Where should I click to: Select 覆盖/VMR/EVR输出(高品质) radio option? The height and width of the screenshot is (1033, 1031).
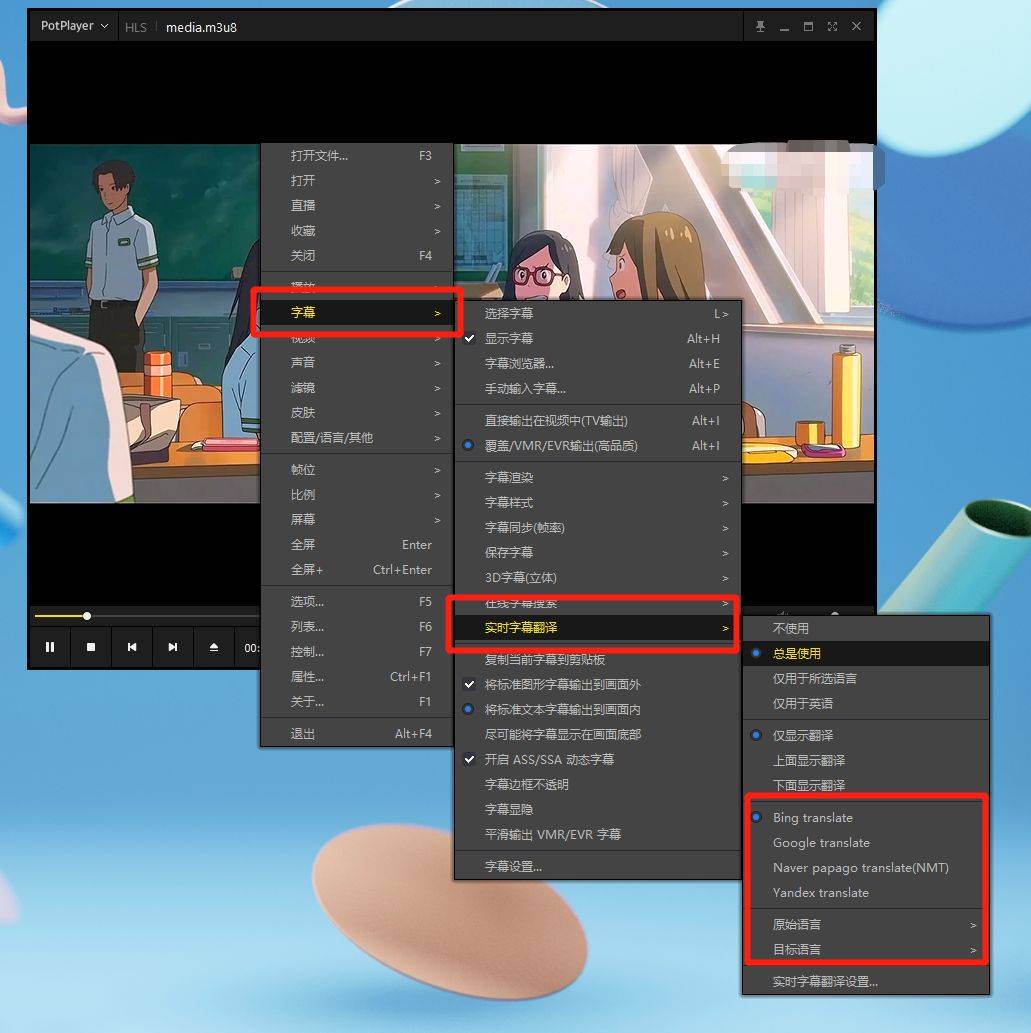point(598,446)
